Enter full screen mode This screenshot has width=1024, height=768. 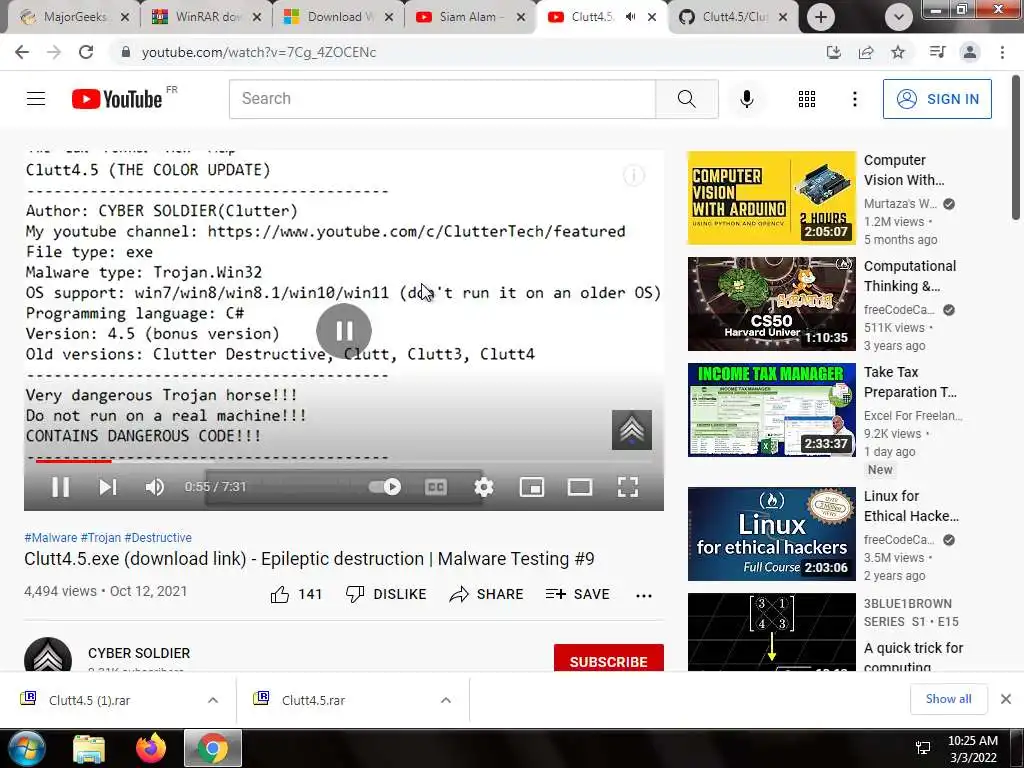click(628, 487)
